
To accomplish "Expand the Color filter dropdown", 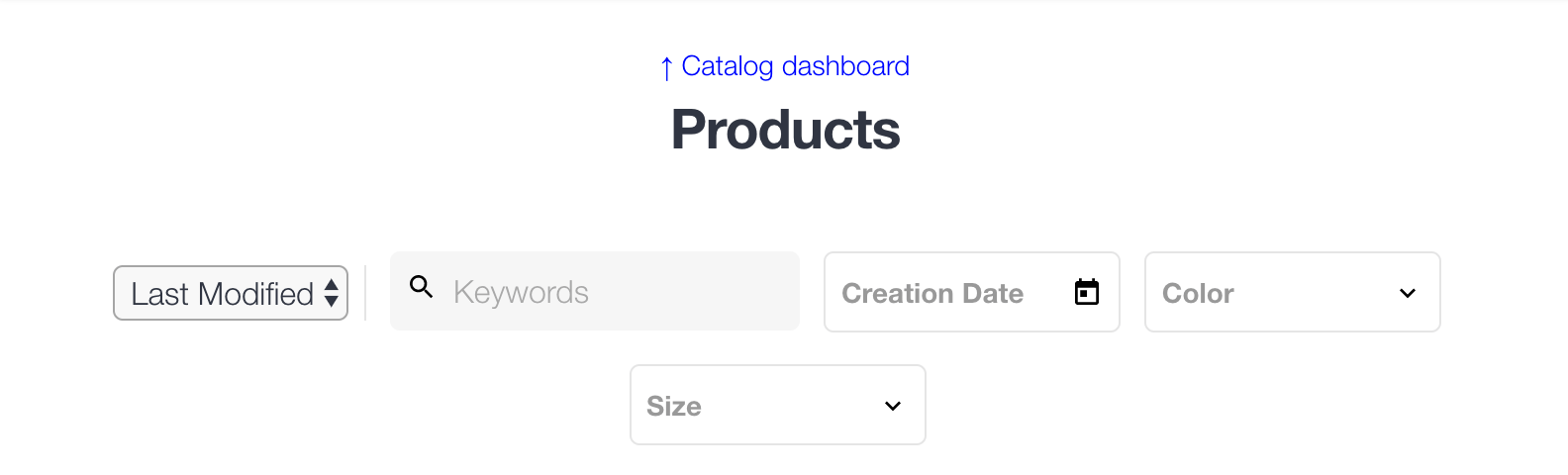I will point(1293,292).
